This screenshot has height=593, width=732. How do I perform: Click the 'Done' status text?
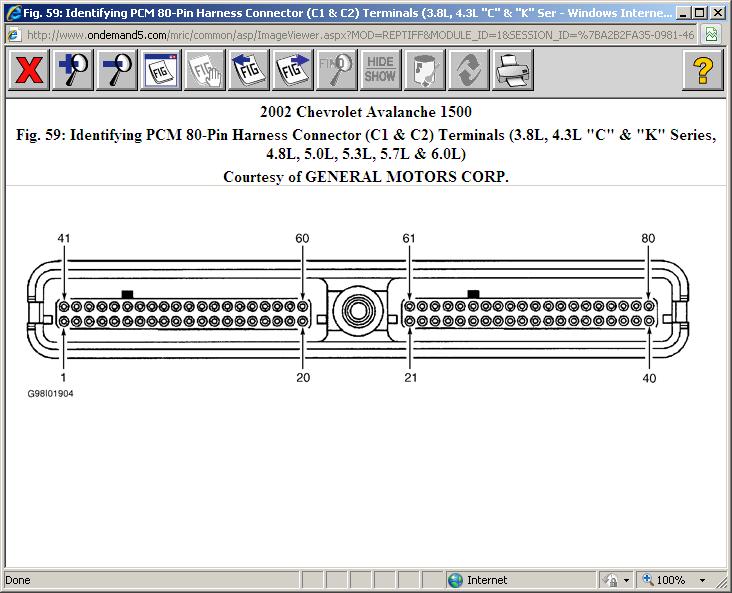point(18,580)
